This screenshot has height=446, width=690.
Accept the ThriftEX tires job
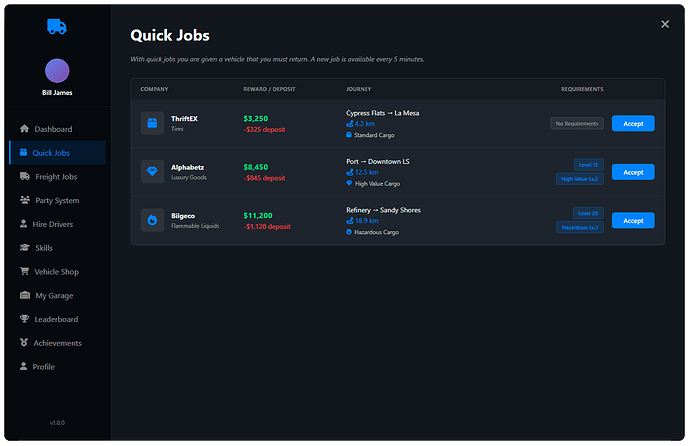[632, 124]
